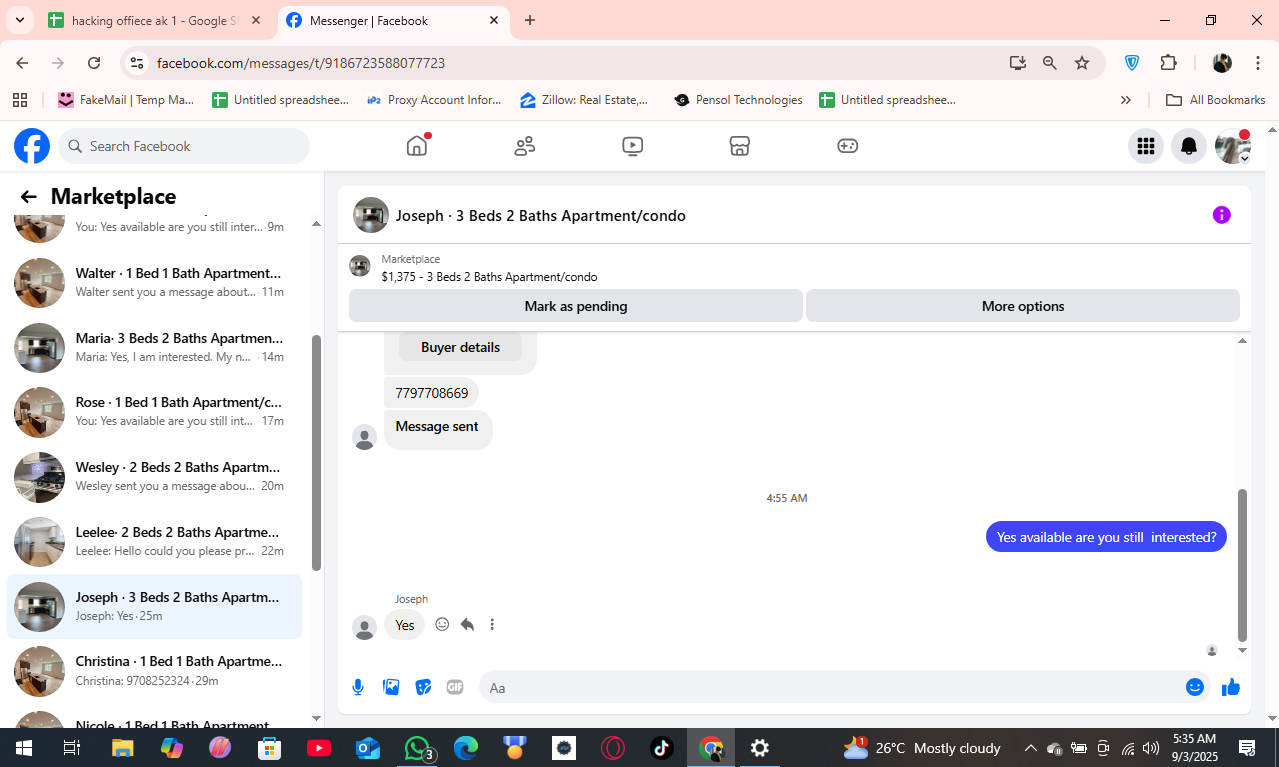Reload the page

point(94,63)
